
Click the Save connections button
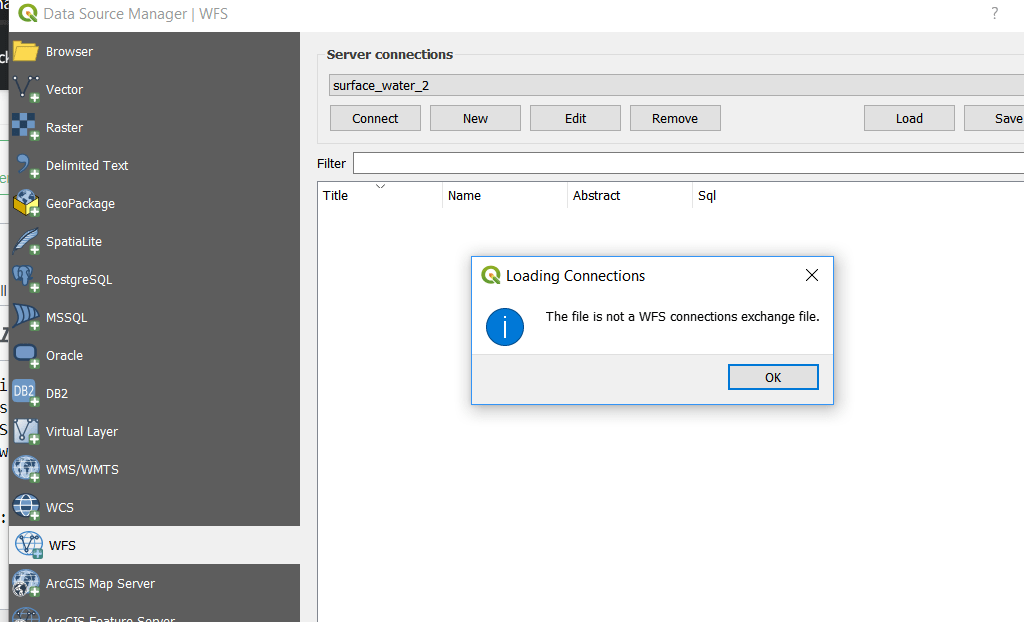pyautogui.click(x=994, y=118)
